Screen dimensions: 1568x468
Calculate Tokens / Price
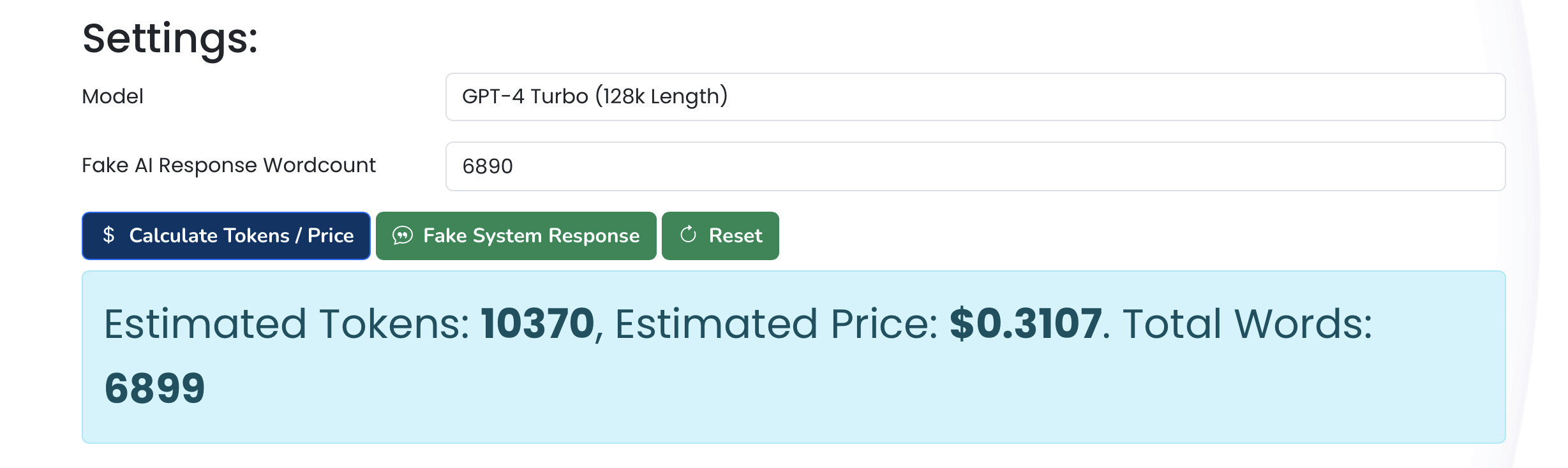pyautogui.click(x=226, y=236)
